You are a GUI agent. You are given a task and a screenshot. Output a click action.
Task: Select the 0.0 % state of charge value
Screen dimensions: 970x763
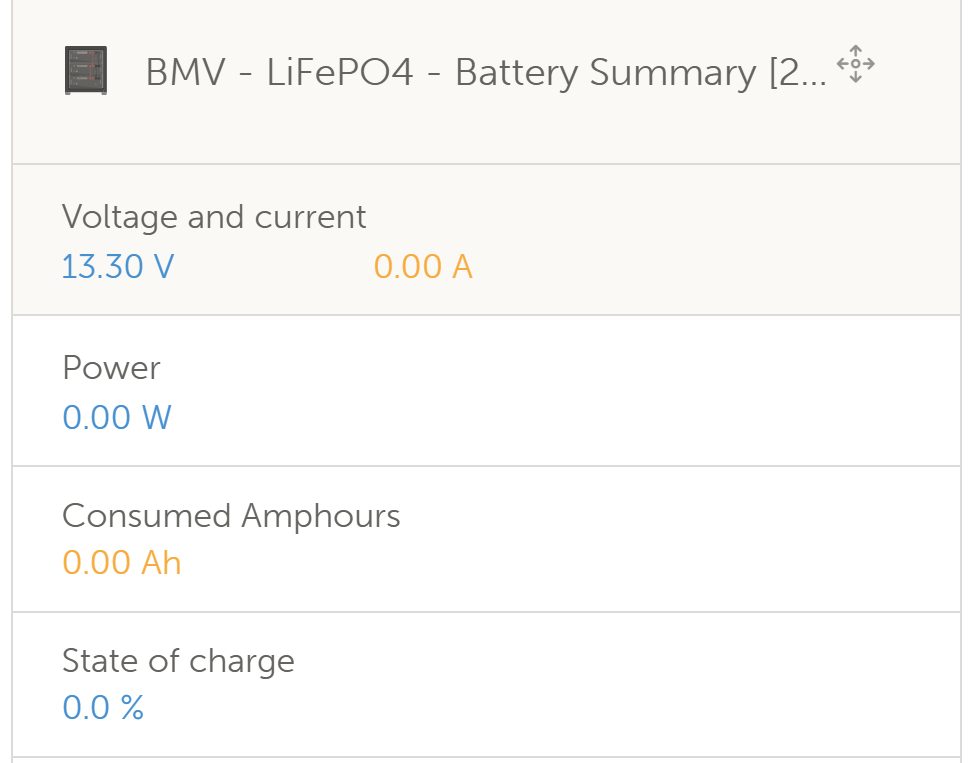(103, 709)
